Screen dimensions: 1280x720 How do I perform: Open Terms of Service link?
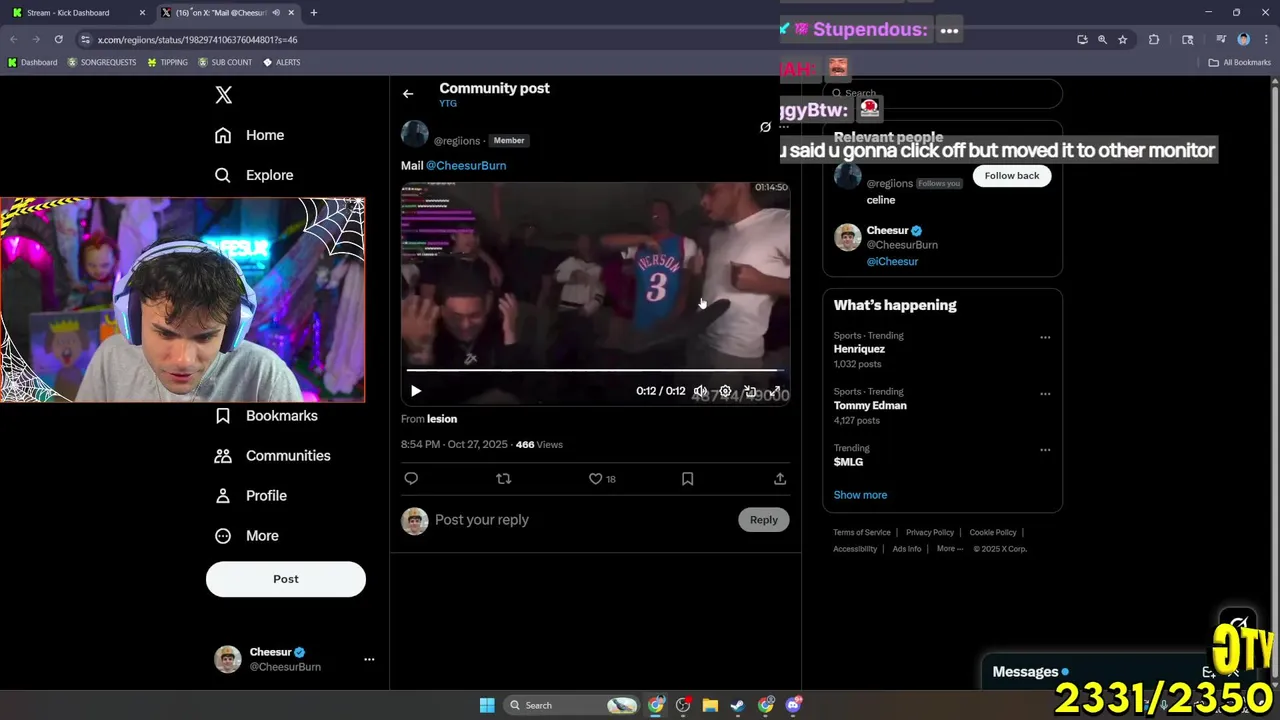point(861,533)
